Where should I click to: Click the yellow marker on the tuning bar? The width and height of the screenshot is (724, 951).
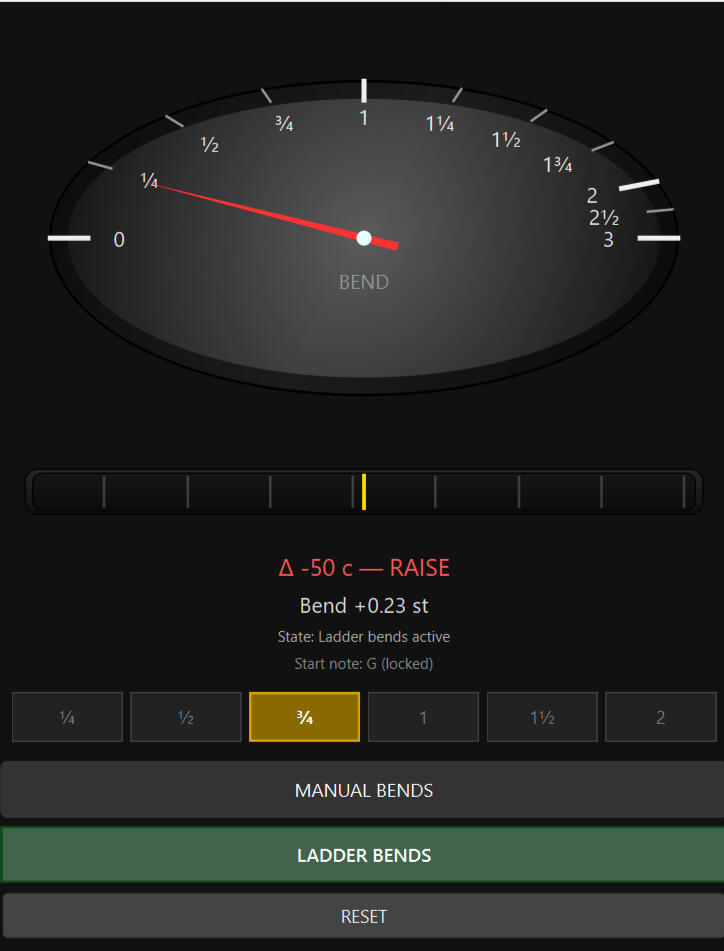[x=364, y=492]
